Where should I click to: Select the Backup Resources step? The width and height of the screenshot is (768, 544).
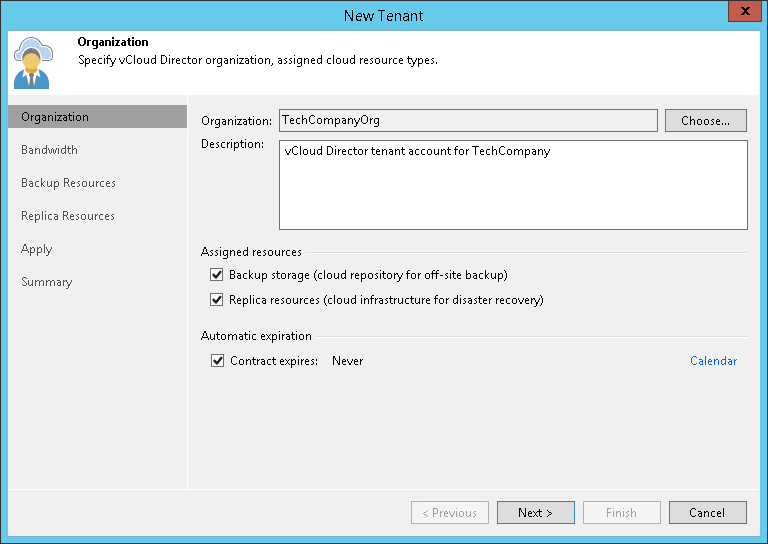68,183
